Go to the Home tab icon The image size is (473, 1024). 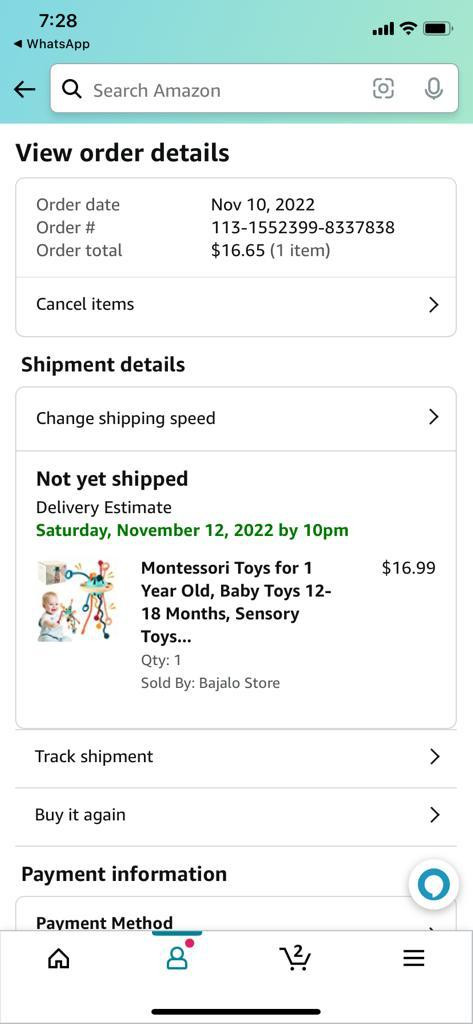(59, 958)
